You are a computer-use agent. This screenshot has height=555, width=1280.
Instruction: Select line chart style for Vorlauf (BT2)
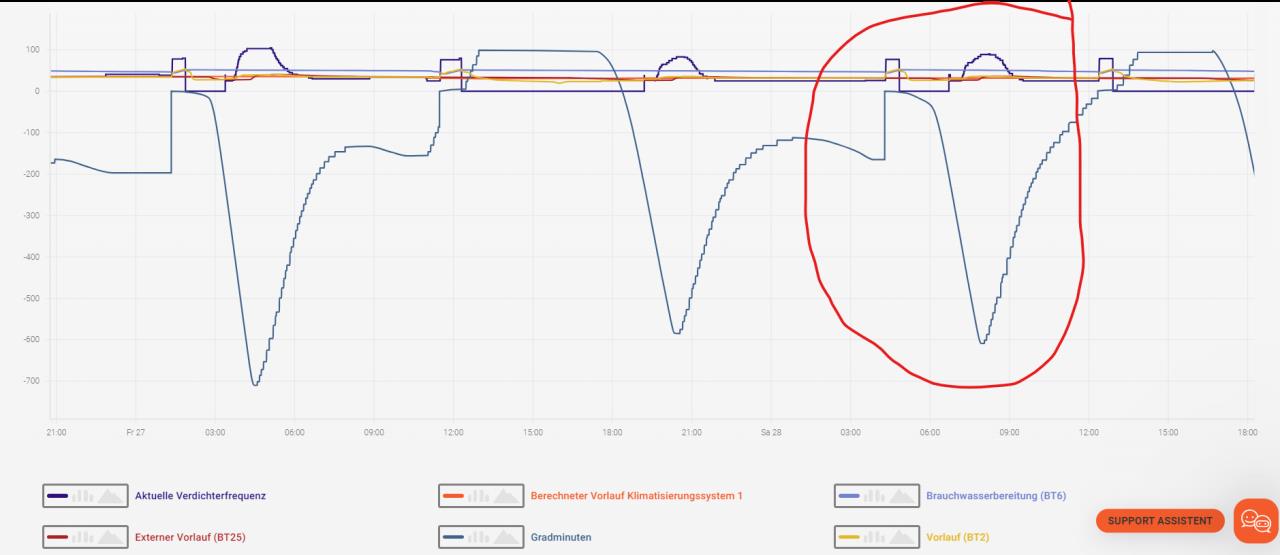tap(849, 537)
